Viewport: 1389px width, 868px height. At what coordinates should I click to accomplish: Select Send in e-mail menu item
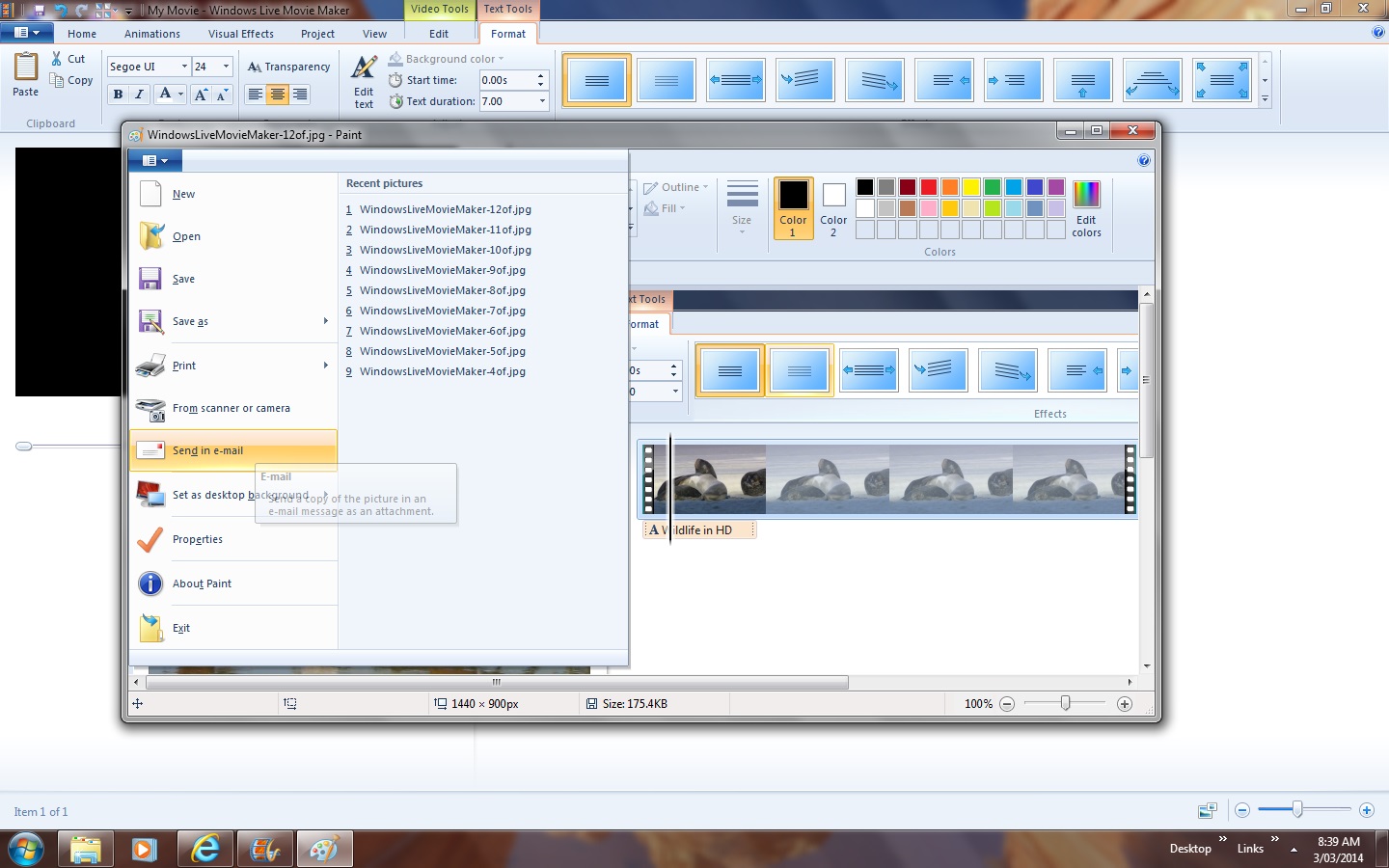tap(207, 450)
